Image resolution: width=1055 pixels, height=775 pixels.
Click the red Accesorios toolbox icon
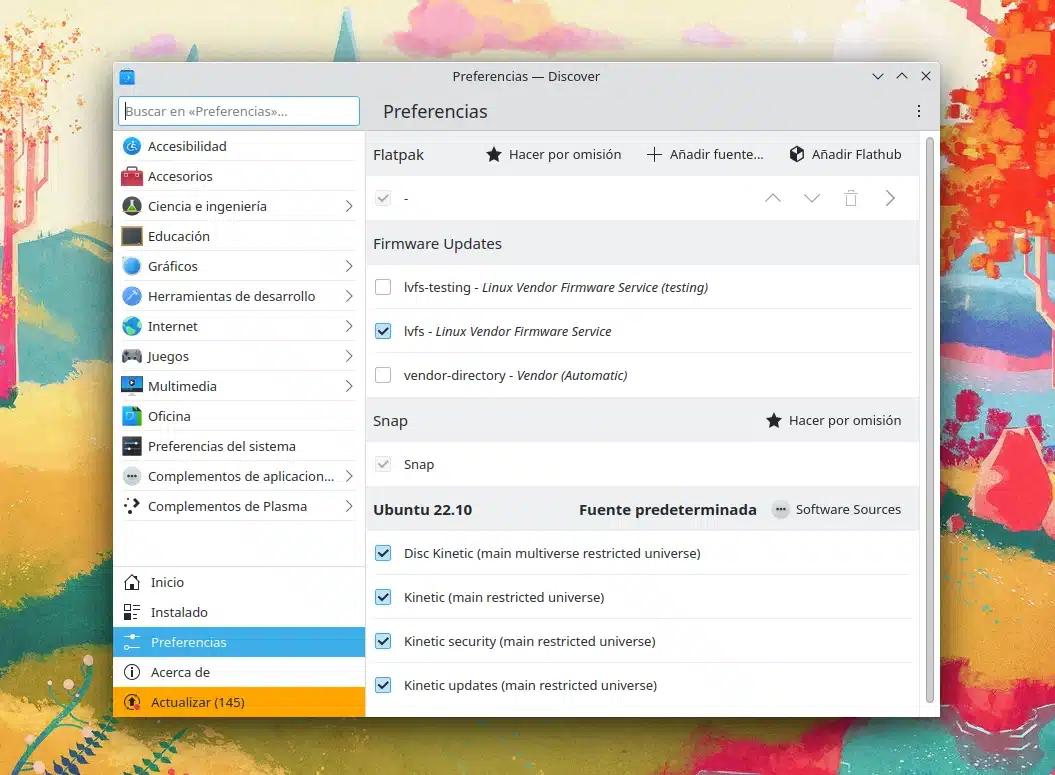pyautogui.click(x=132, y=176)
